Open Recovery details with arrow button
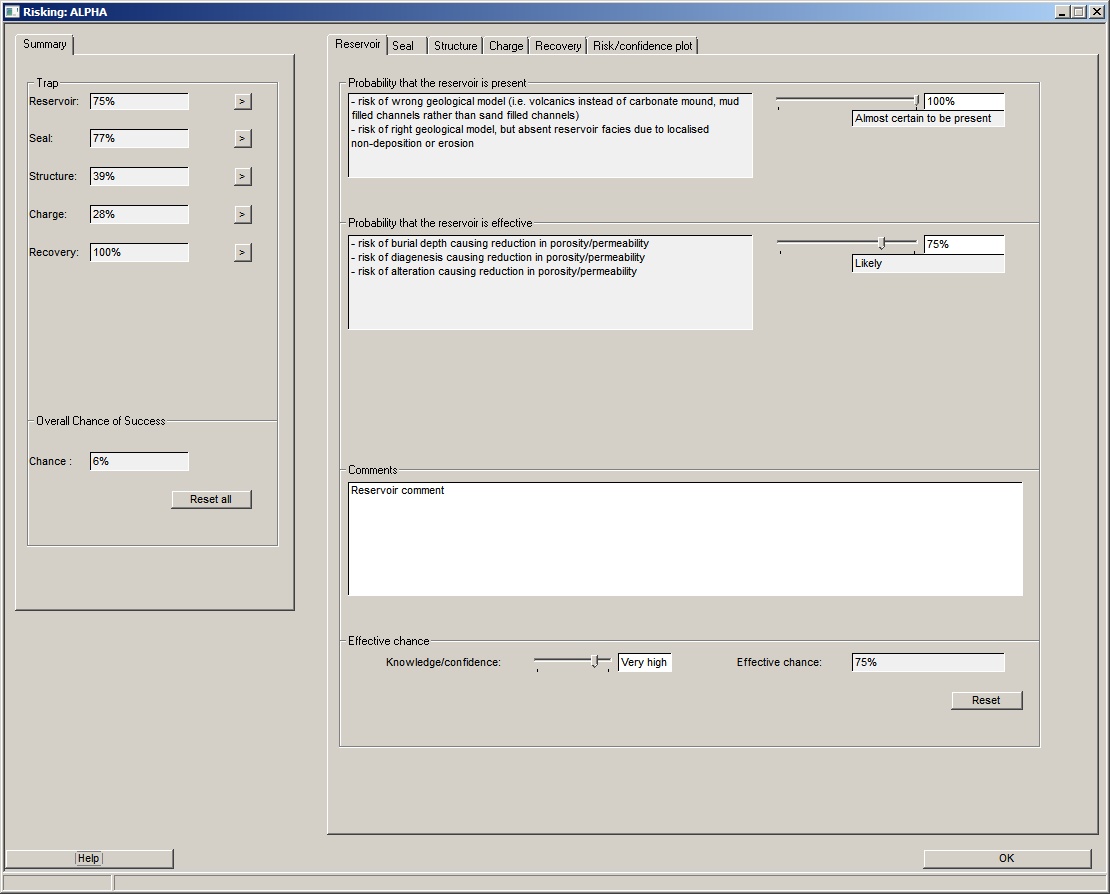Image resolution: width=1110 pixels, height=894 pixels. (x=242, y=253)
